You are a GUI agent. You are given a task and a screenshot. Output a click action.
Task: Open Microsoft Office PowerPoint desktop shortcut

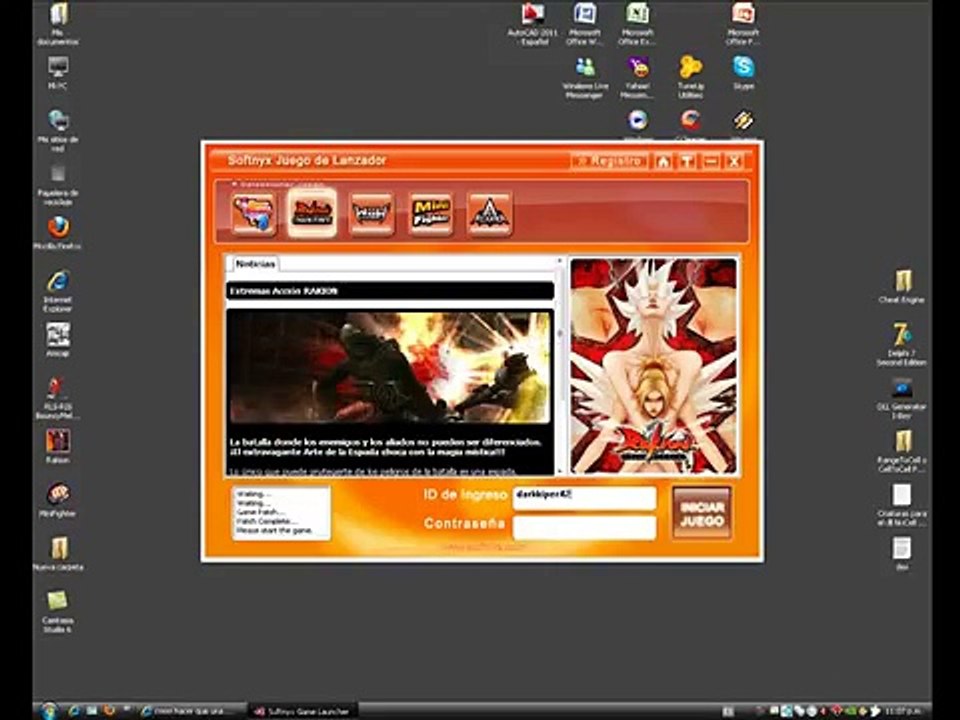coord(743,24)
